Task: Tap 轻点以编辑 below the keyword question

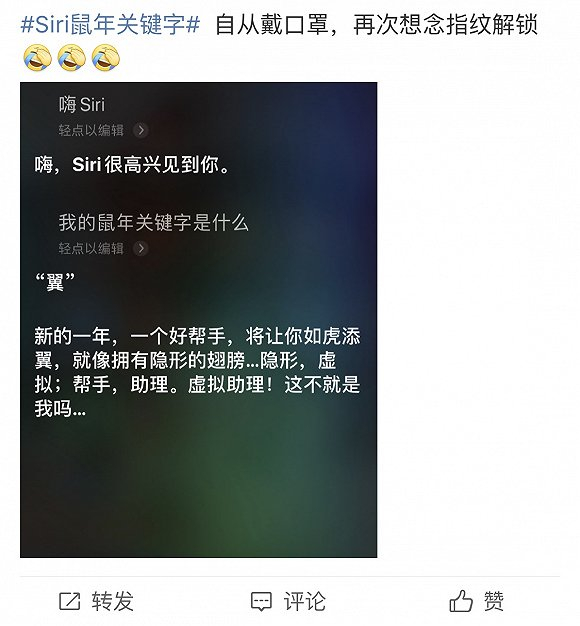Action: [91, 248]
